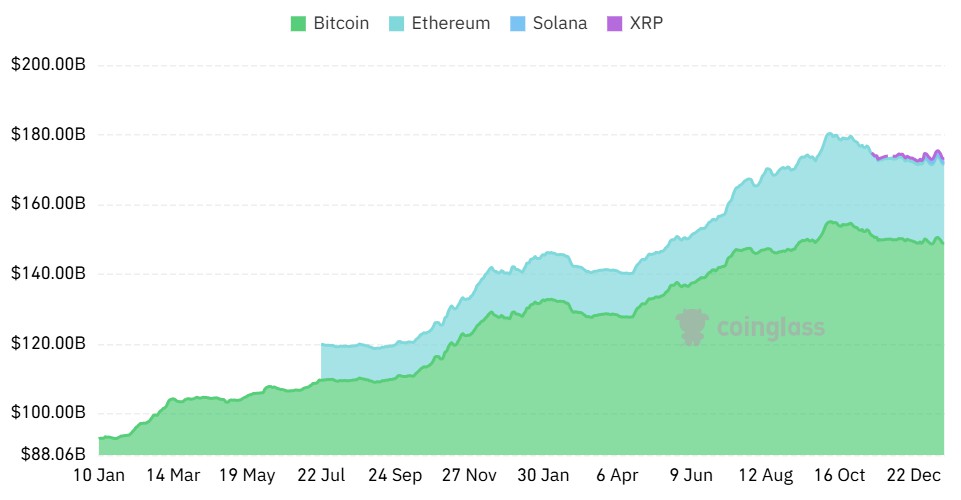This screenshot has height=500, width=961.
Task: Click the blue Solana legend swatch
Action: (516, 22)
